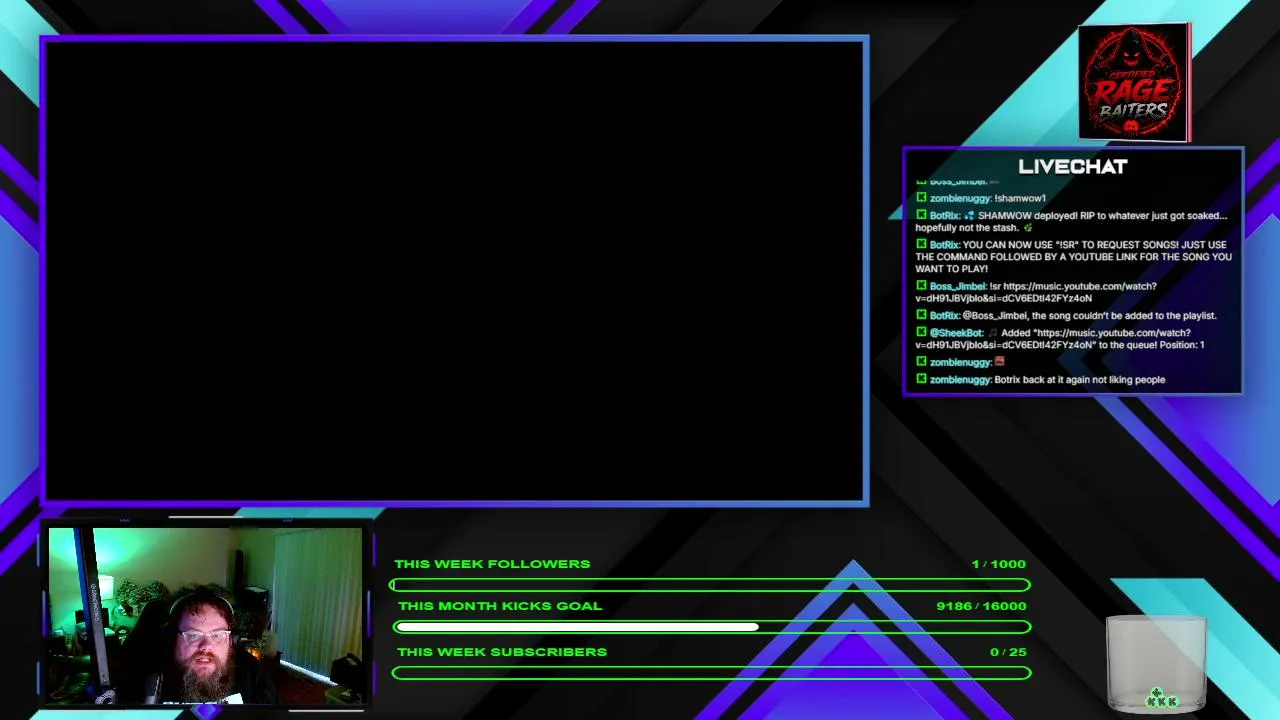Click the water droplets emoji before SHAMWOW deployed

pyautogui.click(x=969, y=216)
